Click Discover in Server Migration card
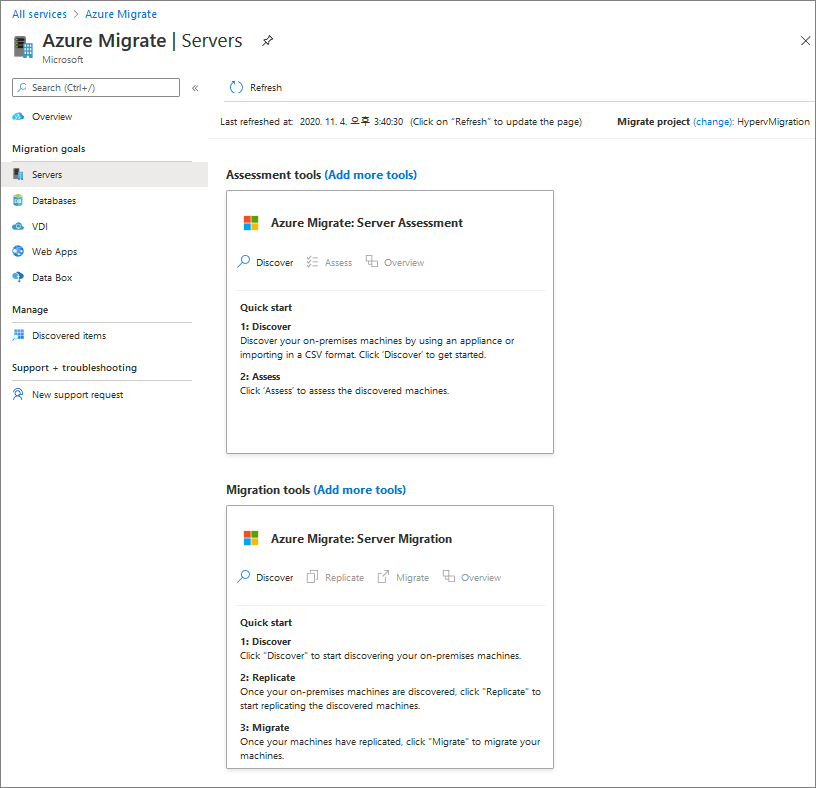This screenshot has height=788, width=816. tap(274, 578)
